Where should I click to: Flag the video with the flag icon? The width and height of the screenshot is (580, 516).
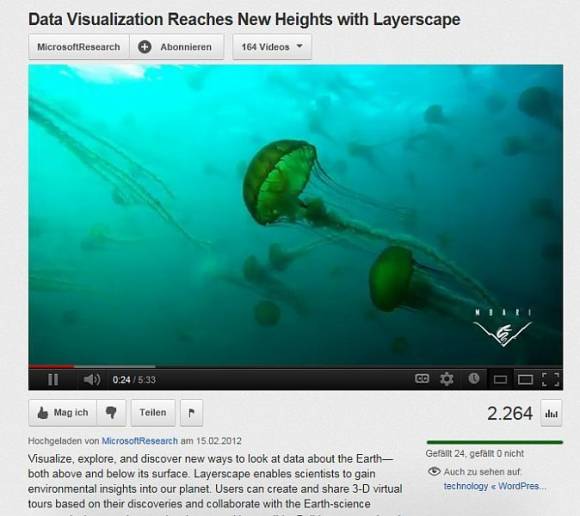pos(191,413)
